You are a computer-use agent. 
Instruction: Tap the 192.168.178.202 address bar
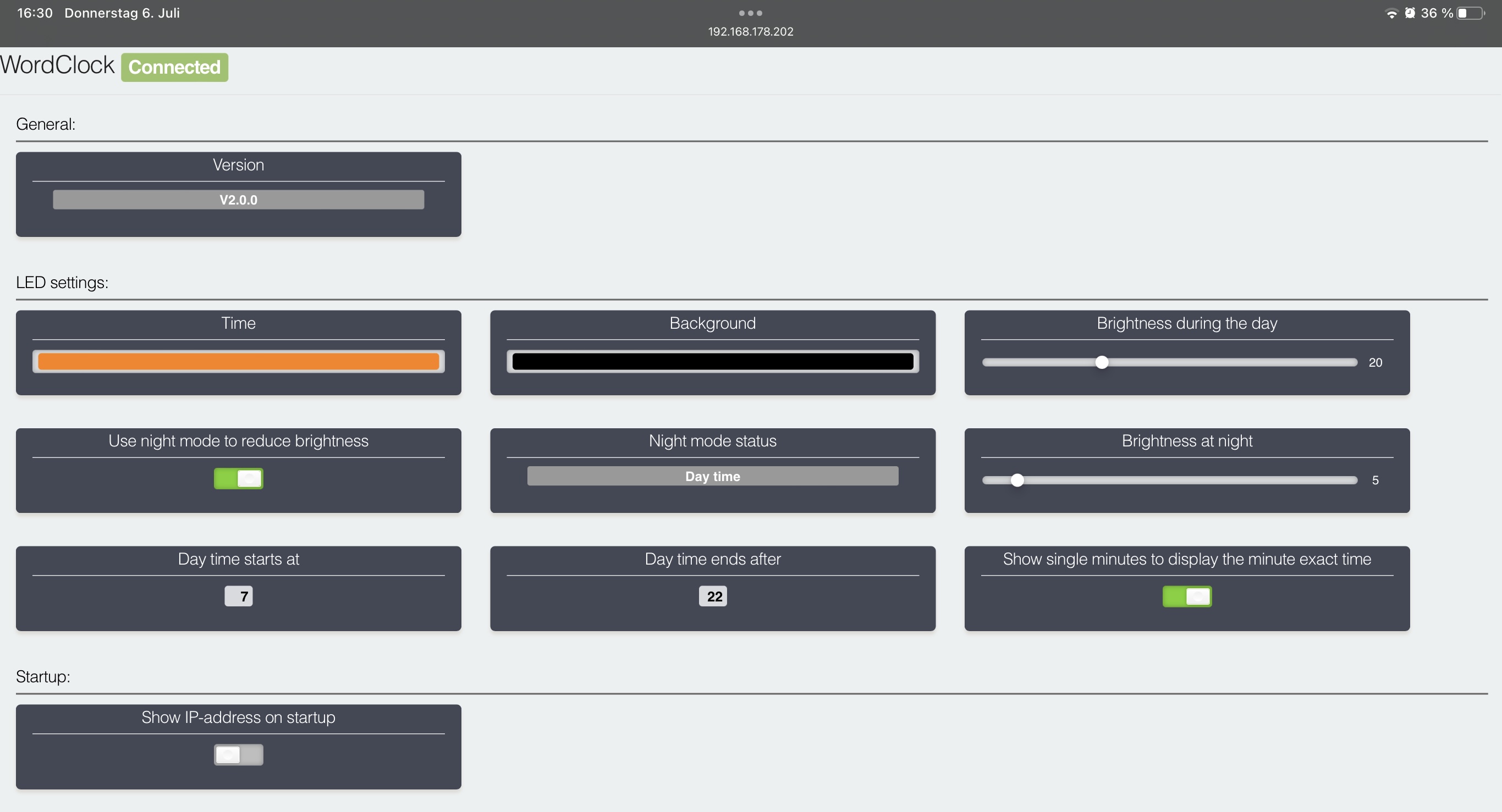click(750, 31)
